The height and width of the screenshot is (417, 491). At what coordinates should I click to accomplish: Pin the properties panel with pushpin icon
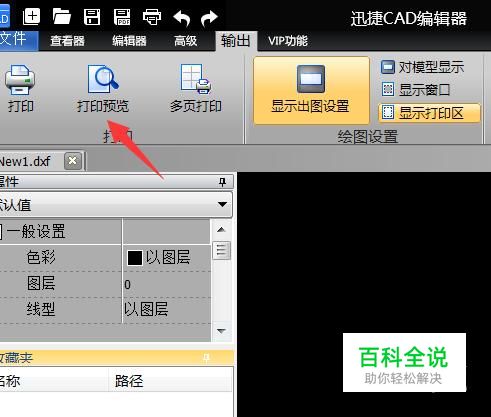click(x=222, y=182)
